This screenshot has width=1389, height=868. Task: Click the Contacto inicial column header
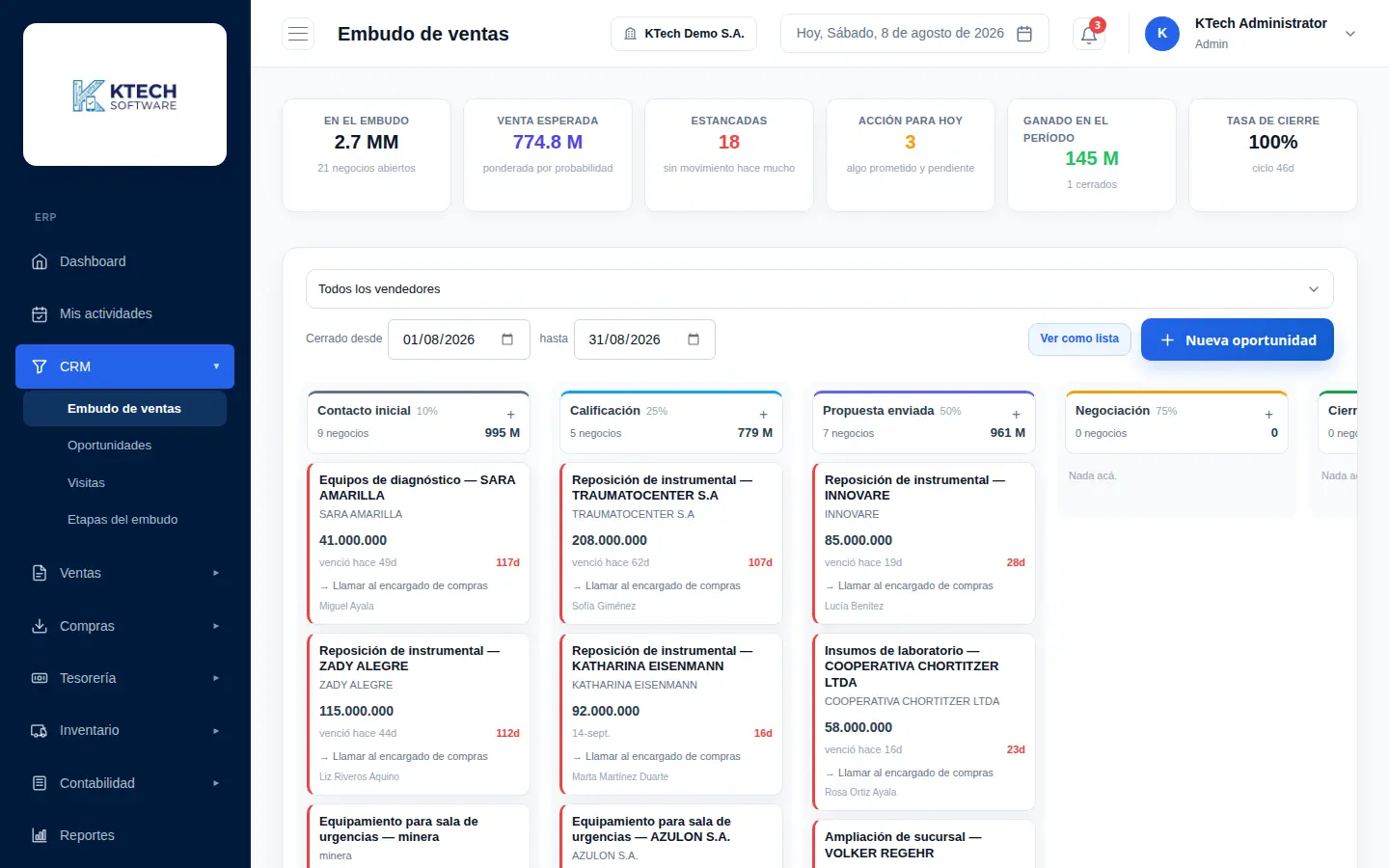click(419, 421)
